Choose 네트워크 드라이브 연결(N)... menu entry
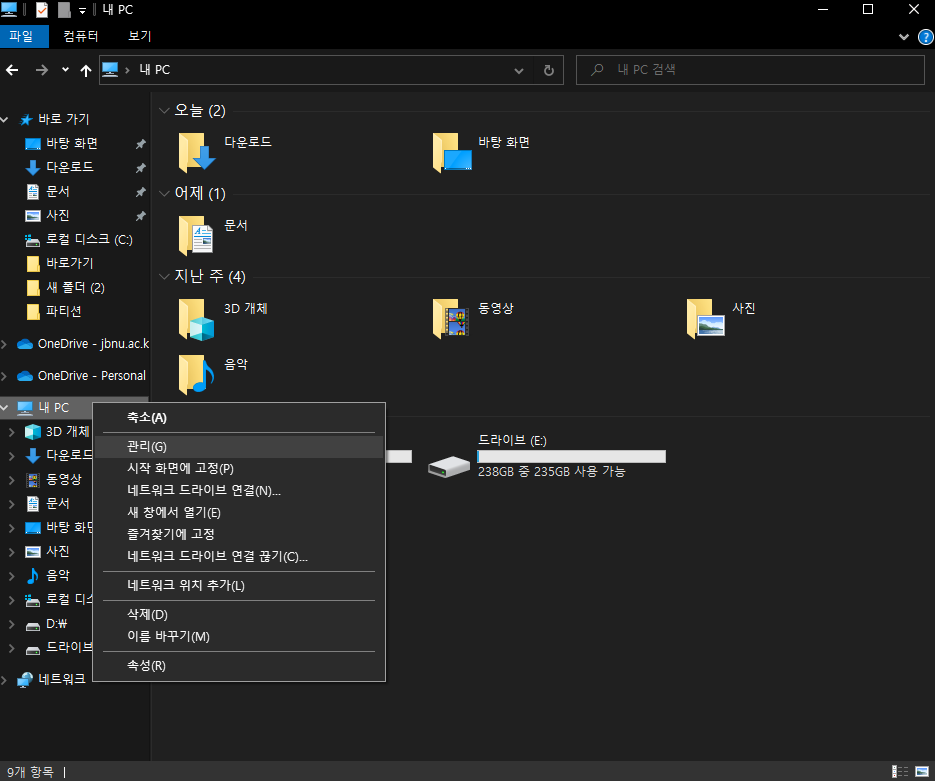Screen dimensions: 935x781 (239, 491)
